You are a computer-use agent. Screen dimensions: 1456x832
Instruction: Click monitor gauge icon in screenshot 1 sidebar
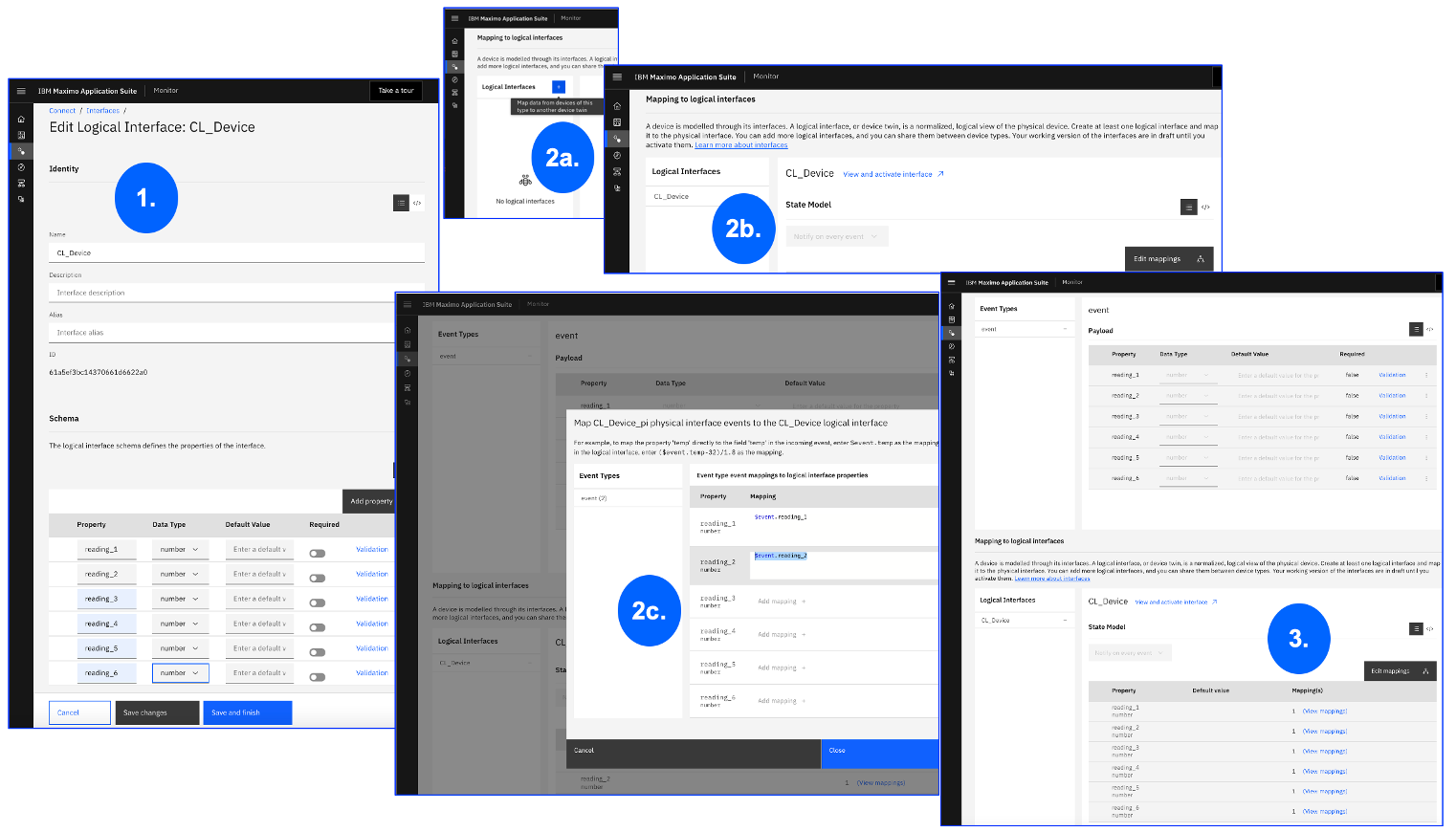click(x=21, y=167)
